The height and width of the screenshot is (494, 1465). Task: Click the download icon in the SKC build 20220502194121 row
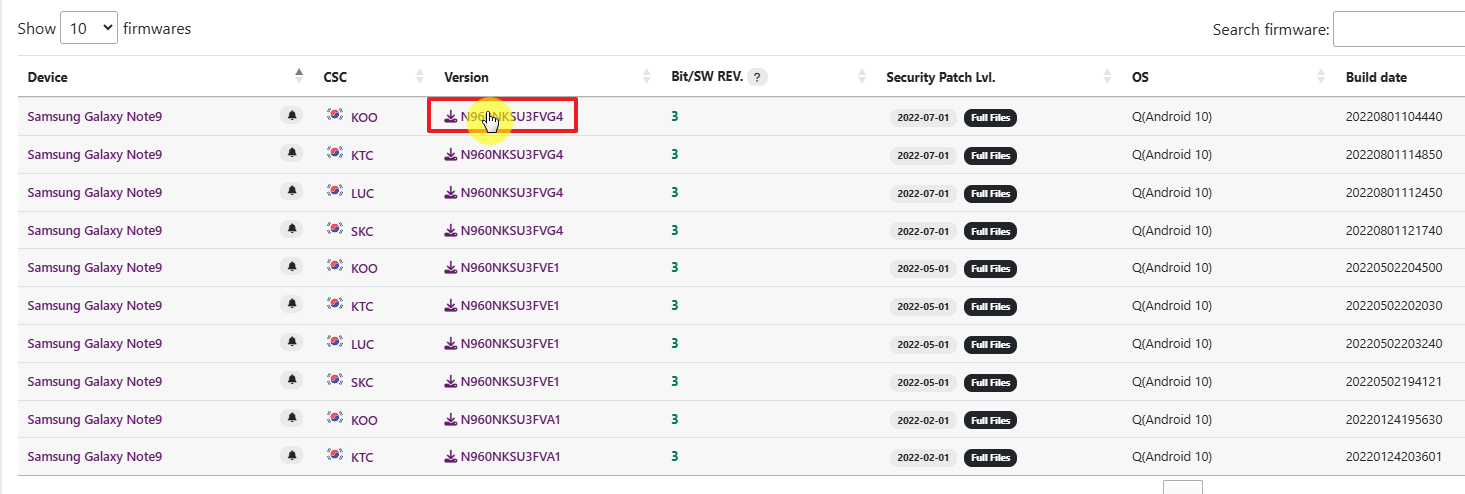(x=451, y=381)
